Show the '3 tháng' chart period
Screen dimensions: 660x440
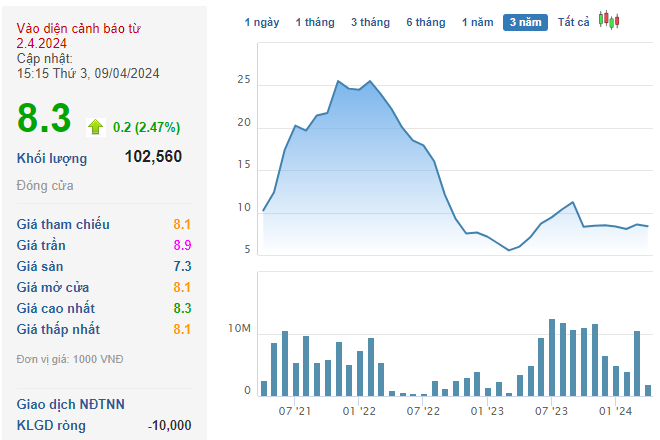pos(370,21)
